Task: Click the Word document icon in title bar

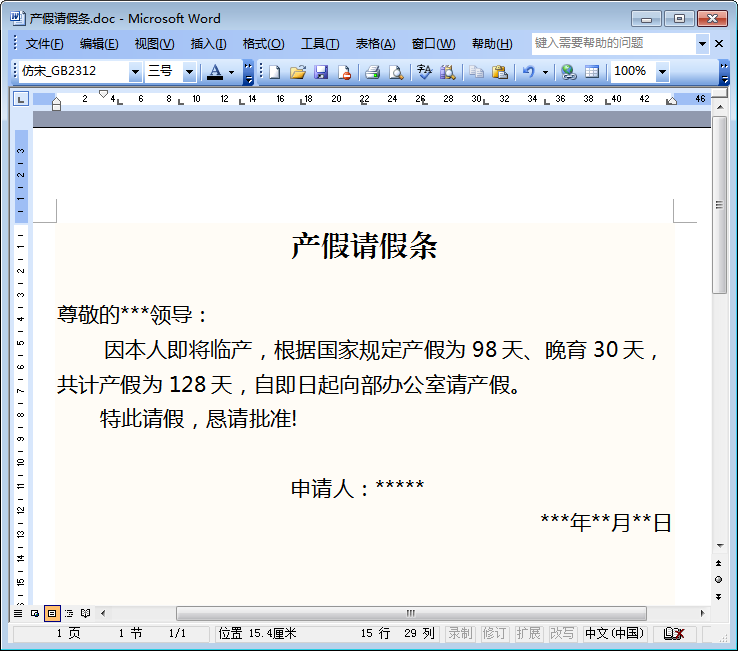Action: tap(17, 18)
